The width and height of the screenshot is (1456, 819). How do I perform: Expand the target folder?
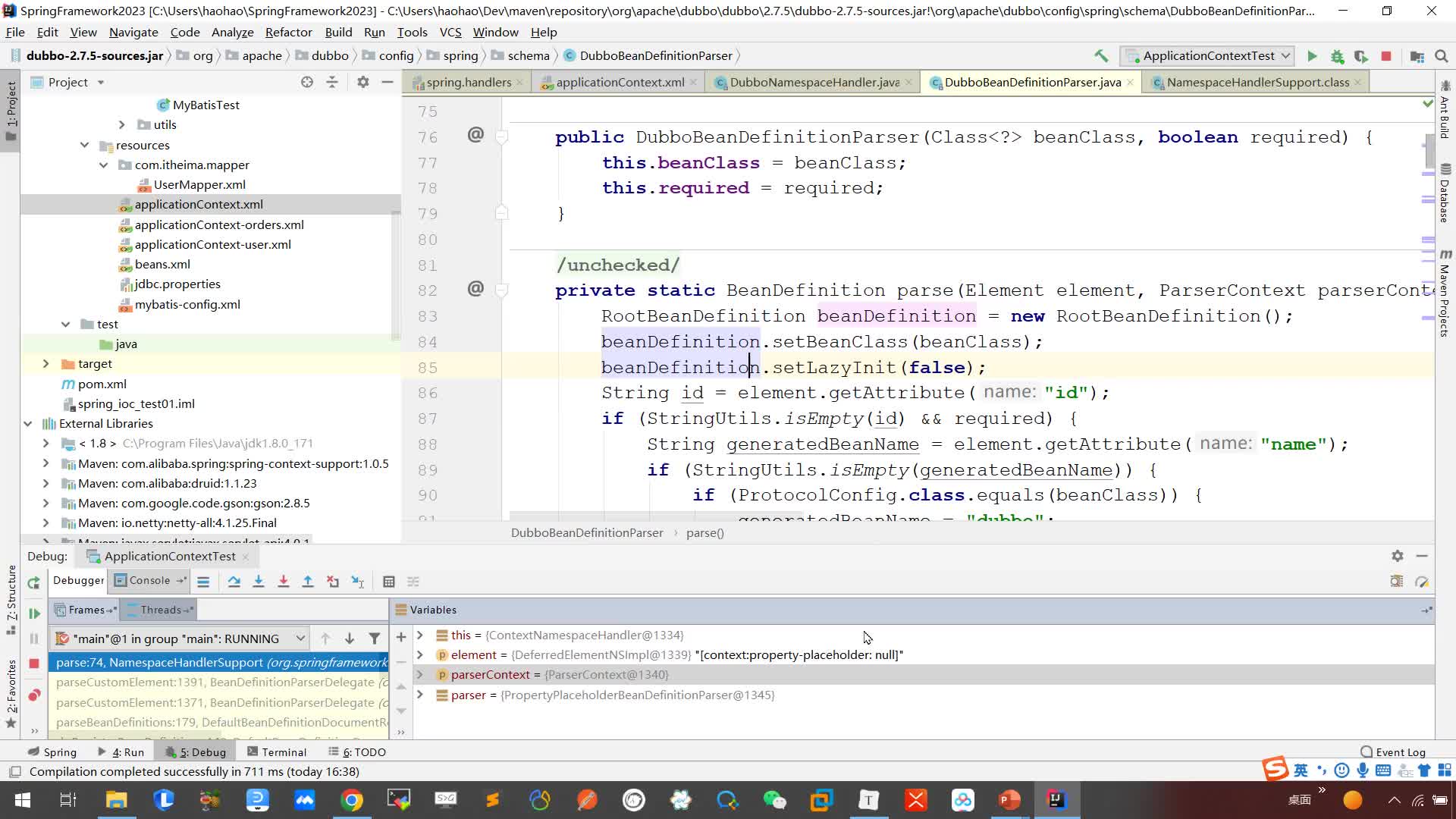(45, 363)
